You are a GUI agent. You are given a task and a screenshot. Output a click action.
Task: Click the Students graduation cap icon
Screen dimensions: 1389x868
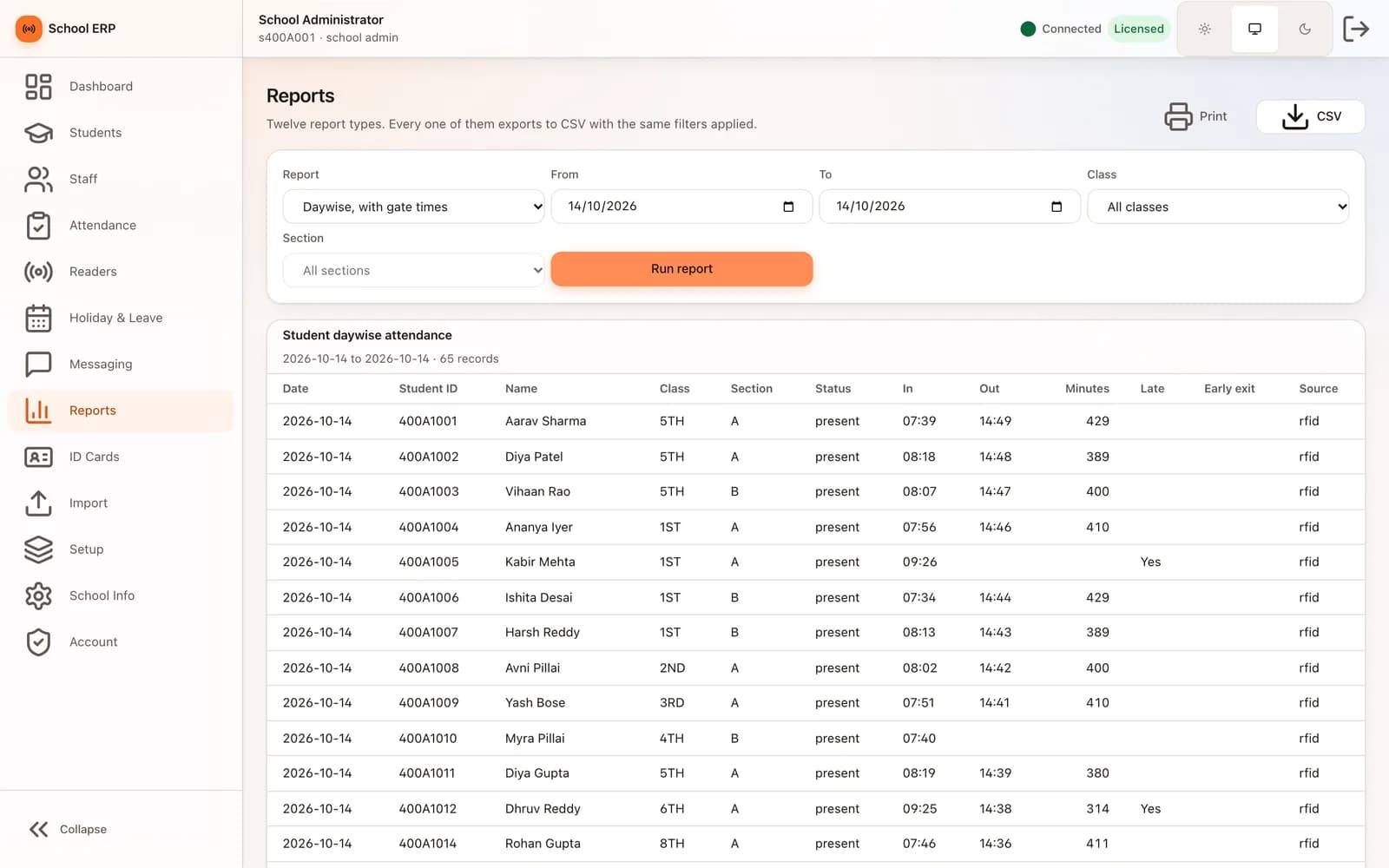pos(38,133)
